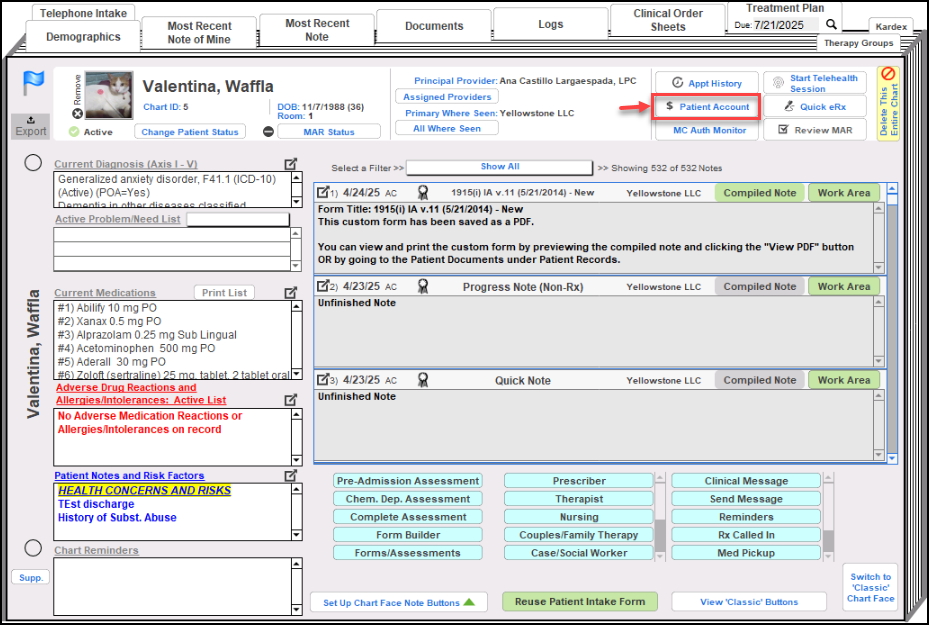Open the Clinical Order Sheets tab
This screenshot has height=625, width=929.
pyautogui.click(x=668, y=20)
